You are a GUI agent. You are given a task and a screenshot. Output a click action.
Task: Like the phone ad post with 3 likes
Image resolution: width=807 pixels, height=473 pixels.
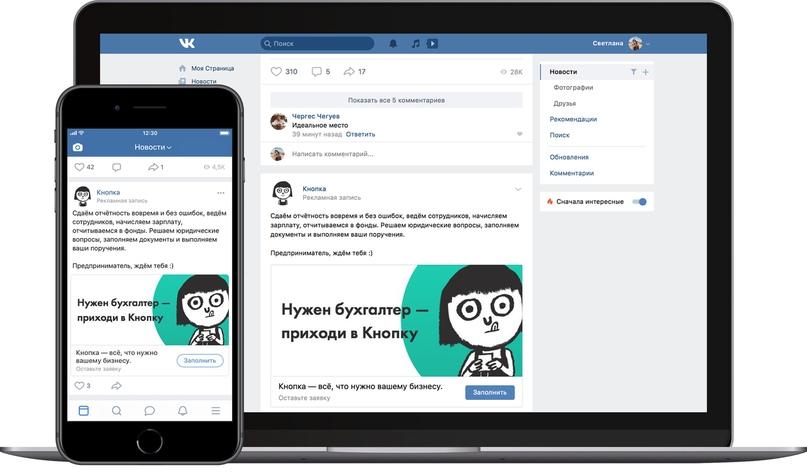[x=79, y=386]
